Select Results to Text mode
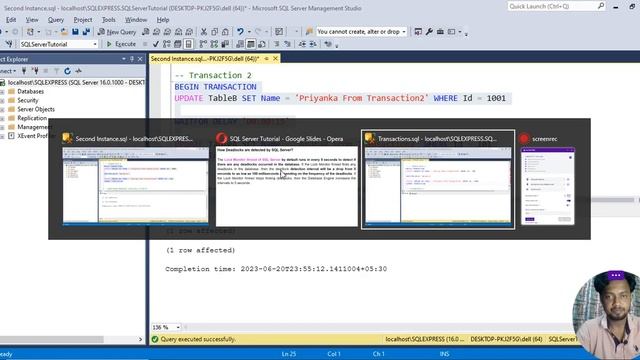The height and width of the screenshot is (360, 640). 240,44
